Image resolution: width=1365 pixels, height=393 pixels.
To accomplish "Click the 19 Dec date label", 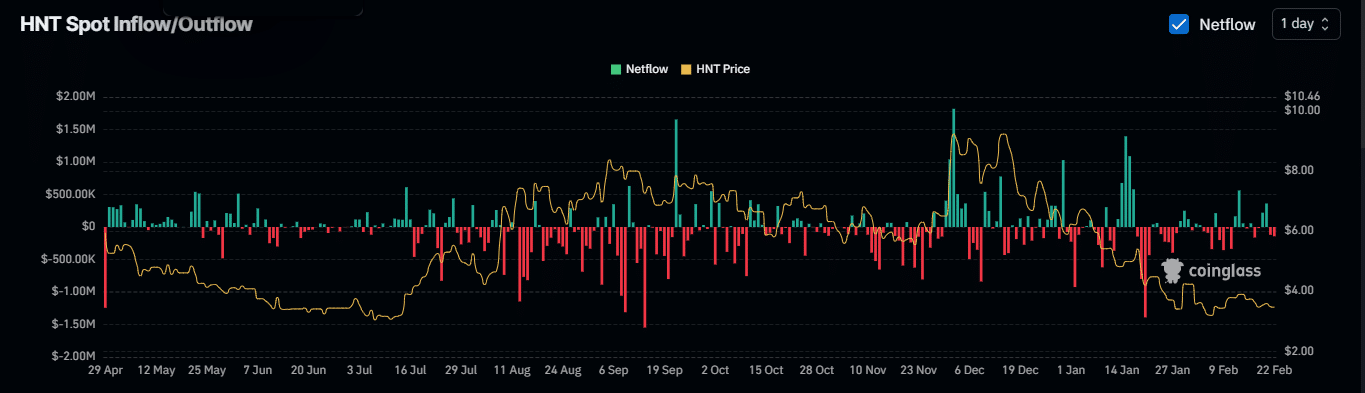I will point(1021,370).
